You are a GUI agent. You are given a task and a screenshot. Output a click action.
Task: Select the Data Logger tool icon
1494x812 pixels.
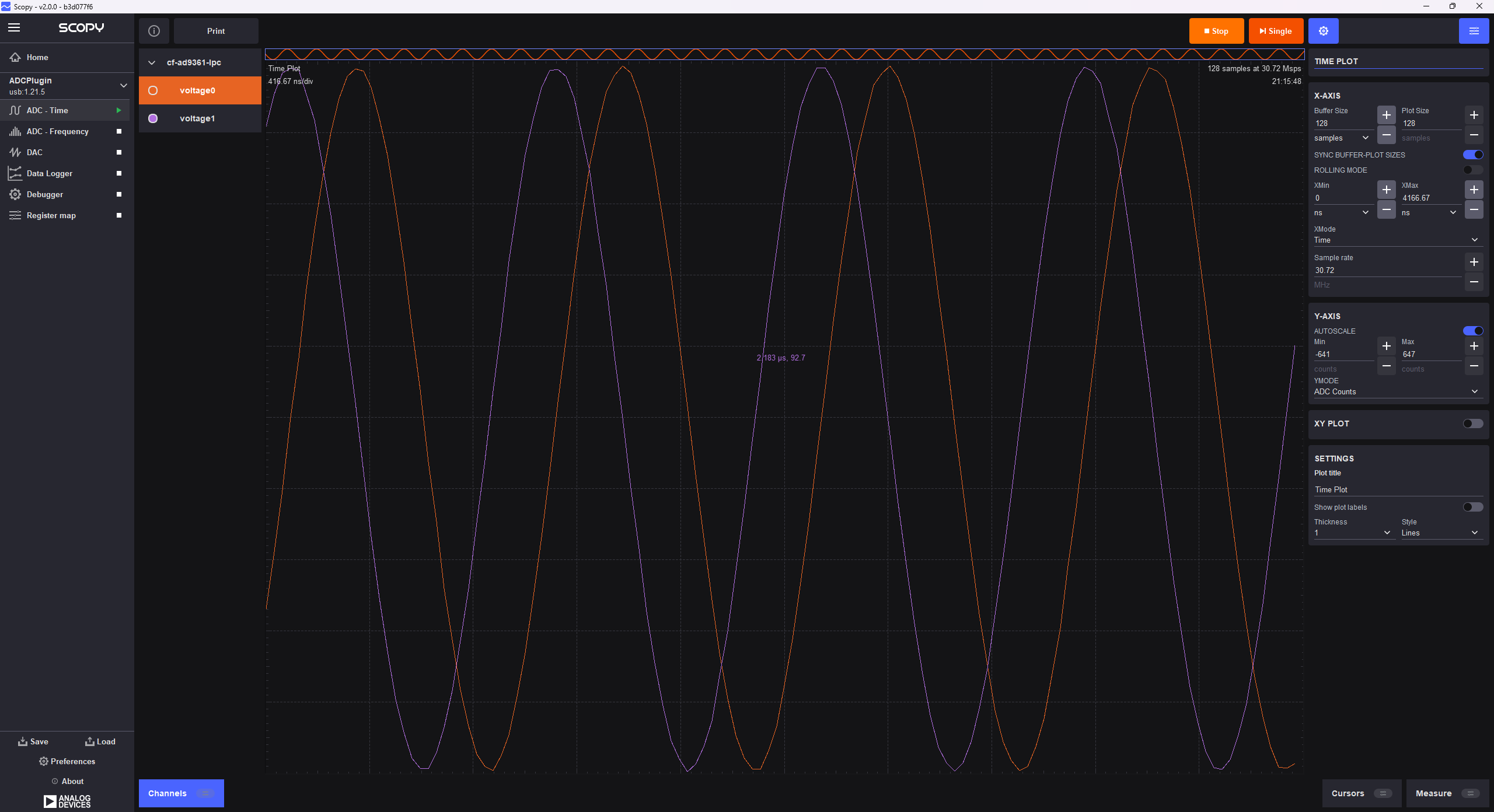click(x=15, y=173)
